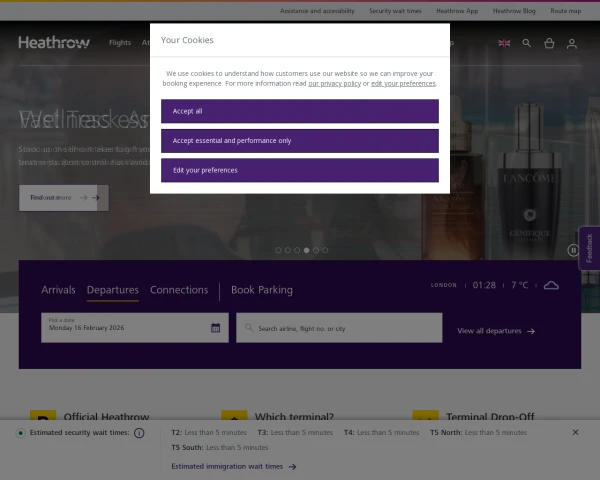Open Assistance and accessibility link
The width and height of the screenshot is (600, 480).
click(317, 11)
